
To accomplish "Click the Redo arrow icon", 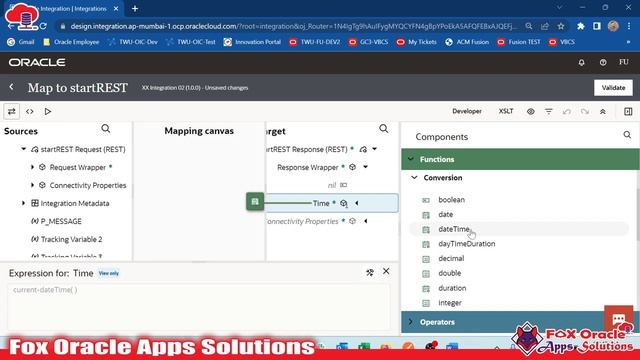I will coord(584,111).
